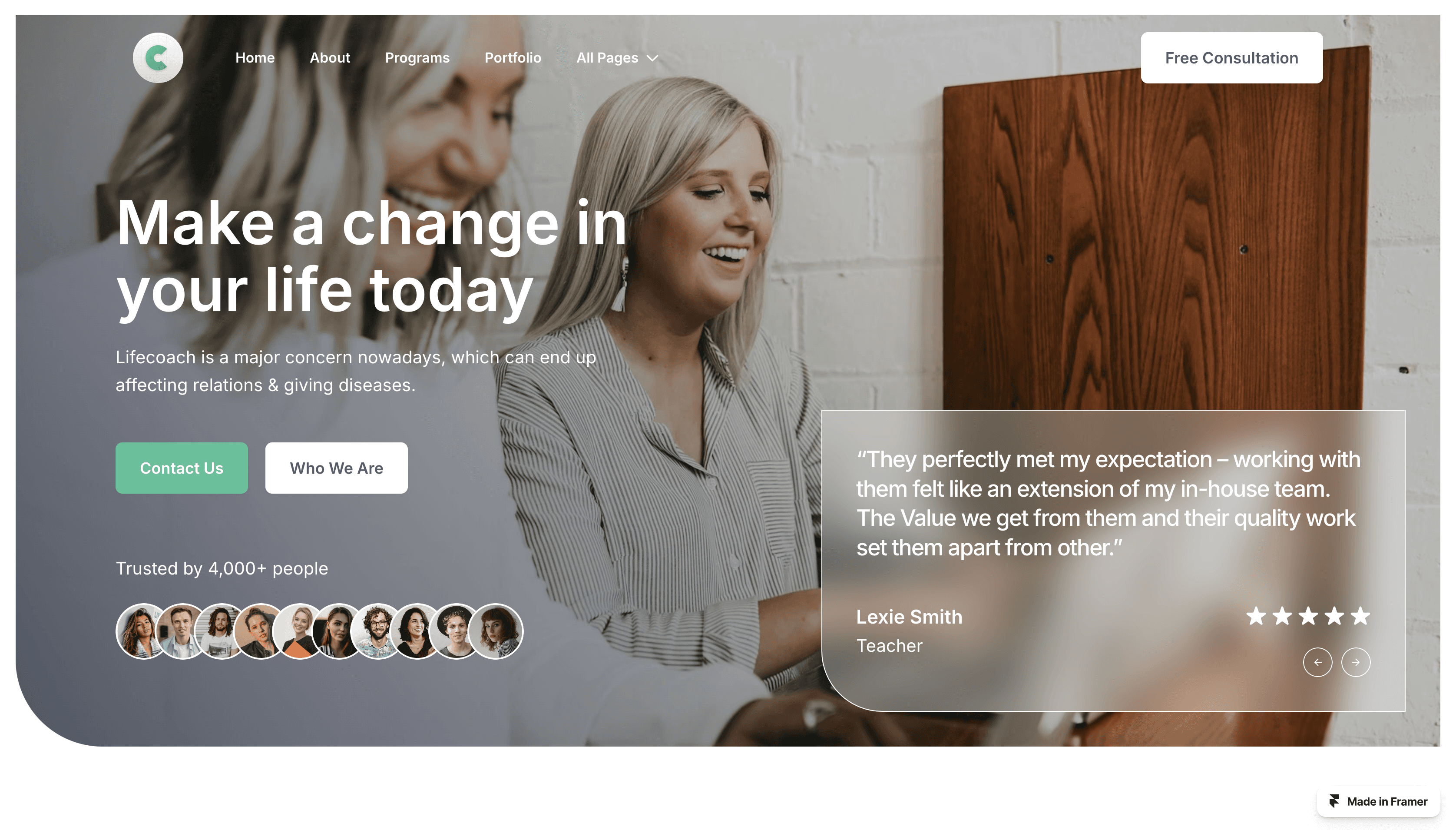Click the bearded man with glasses avatar
The height and width of the screenshot is (830, 1456).
coord(377,631)
